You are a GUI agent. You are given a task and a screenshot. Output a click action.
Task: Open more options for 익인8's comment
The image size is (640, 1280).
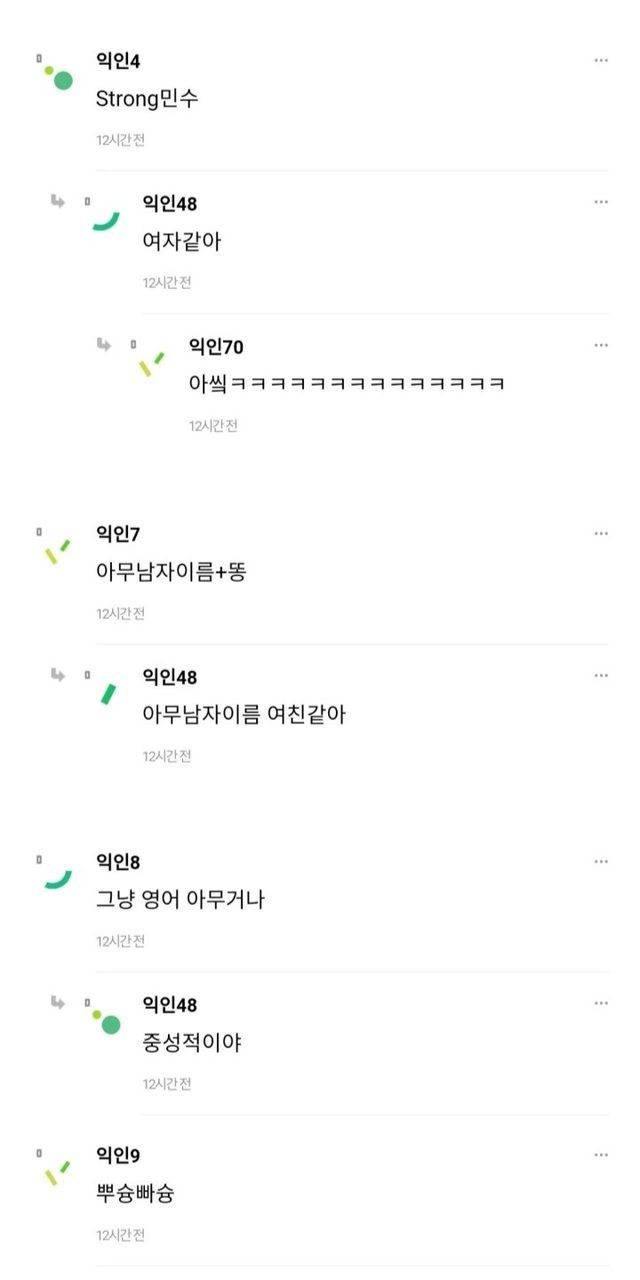tap(601, 862)
